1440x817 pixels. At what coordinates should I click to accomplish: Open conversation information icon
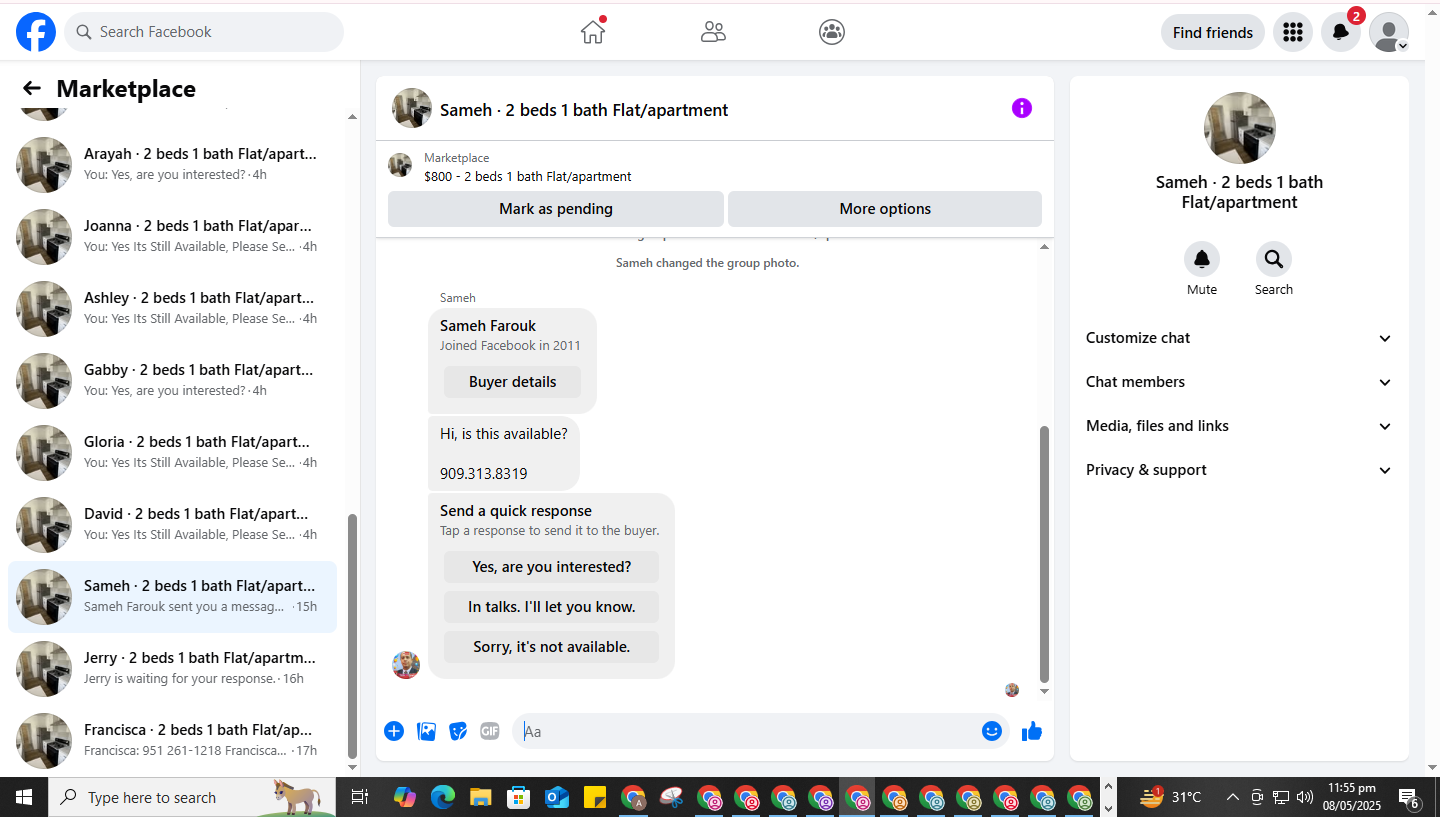1021,108
